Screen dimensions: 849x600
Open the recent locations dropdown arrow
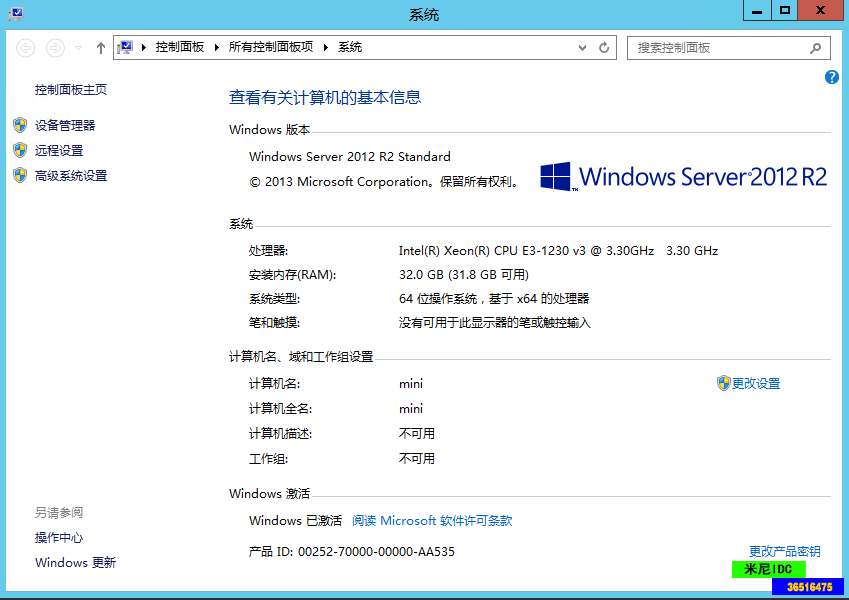[78, 48]
